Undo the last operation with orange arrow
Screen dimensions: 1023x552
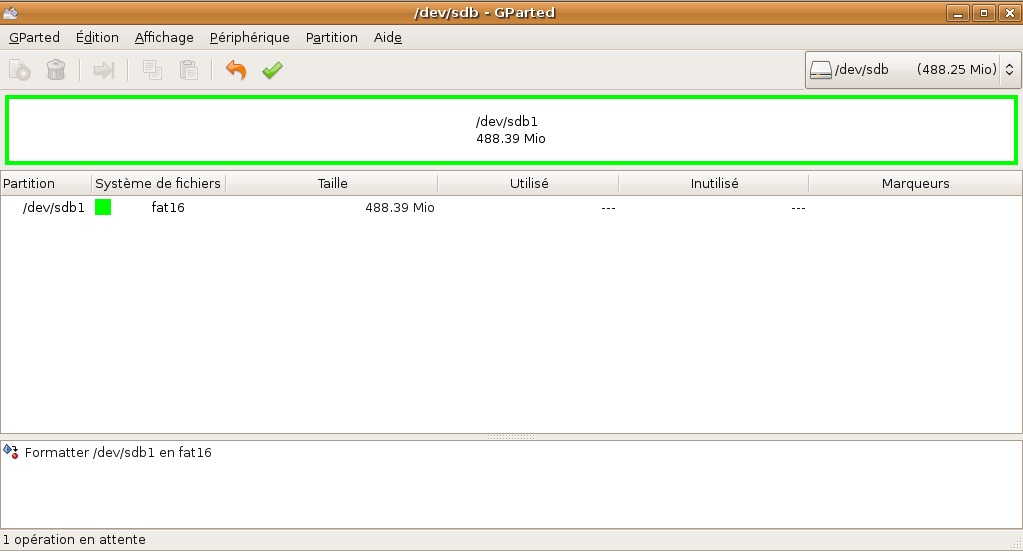(236, 70)
